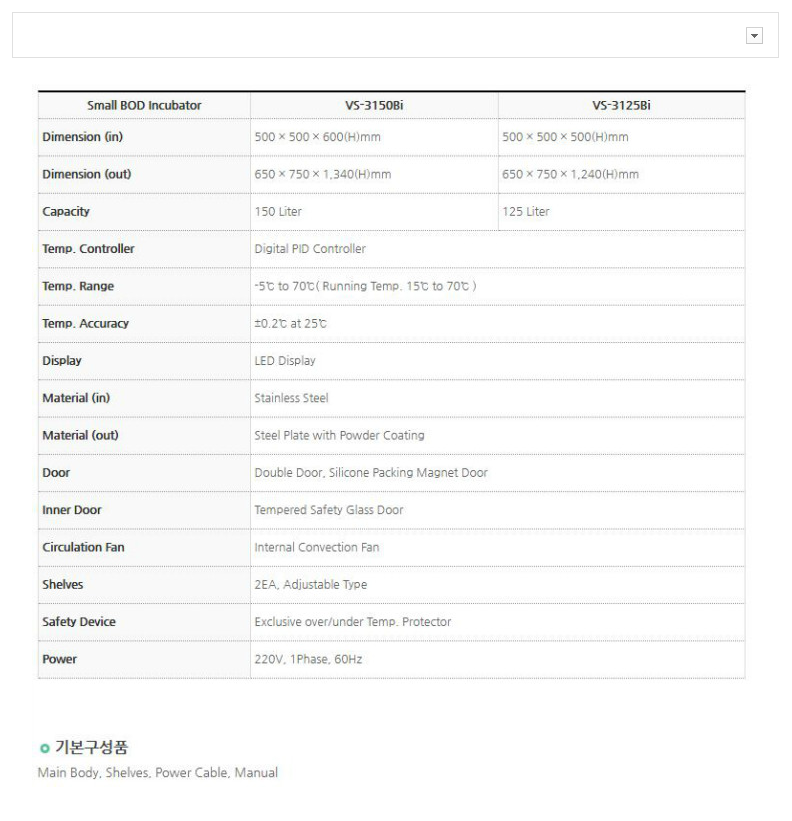Click the Stainless Steel material cell

point(497,398)
